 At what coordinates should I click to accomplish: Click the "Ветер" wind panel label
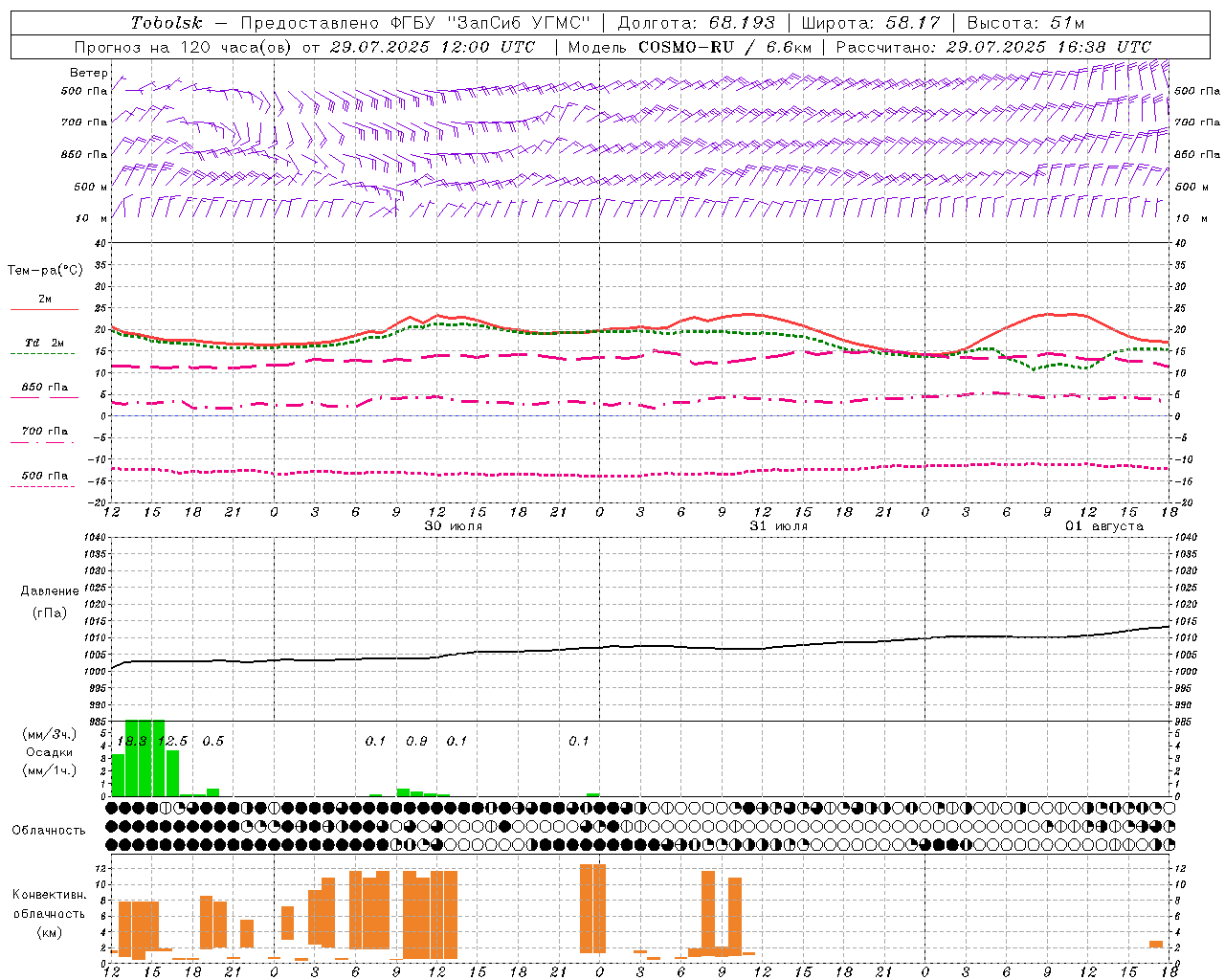tap(89, 73)
